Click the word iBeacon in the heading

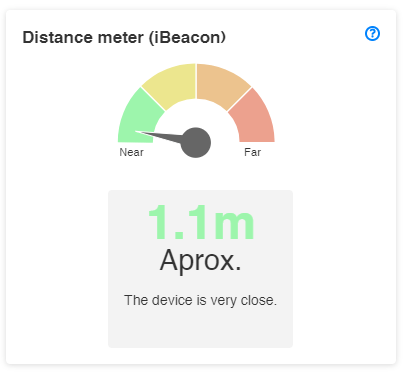pyautogui.click(x=189, y=37)
